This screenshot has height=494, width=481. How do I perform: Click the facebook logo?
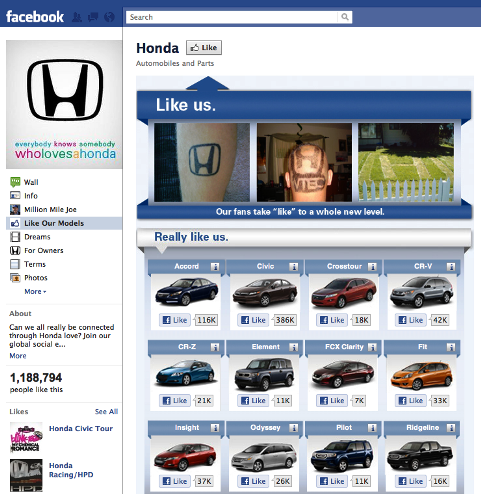35,17
